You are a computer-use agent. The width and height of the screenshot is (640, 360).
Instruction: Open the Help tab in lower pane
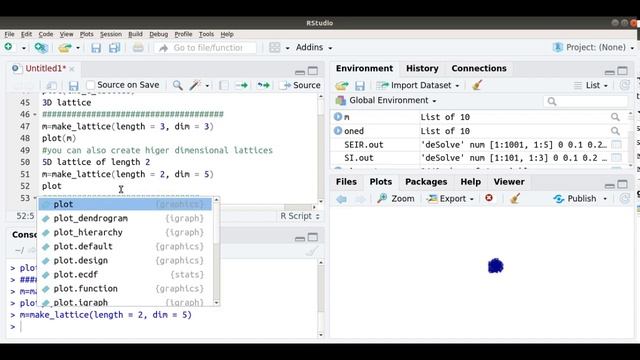click(x=470, y=182)
